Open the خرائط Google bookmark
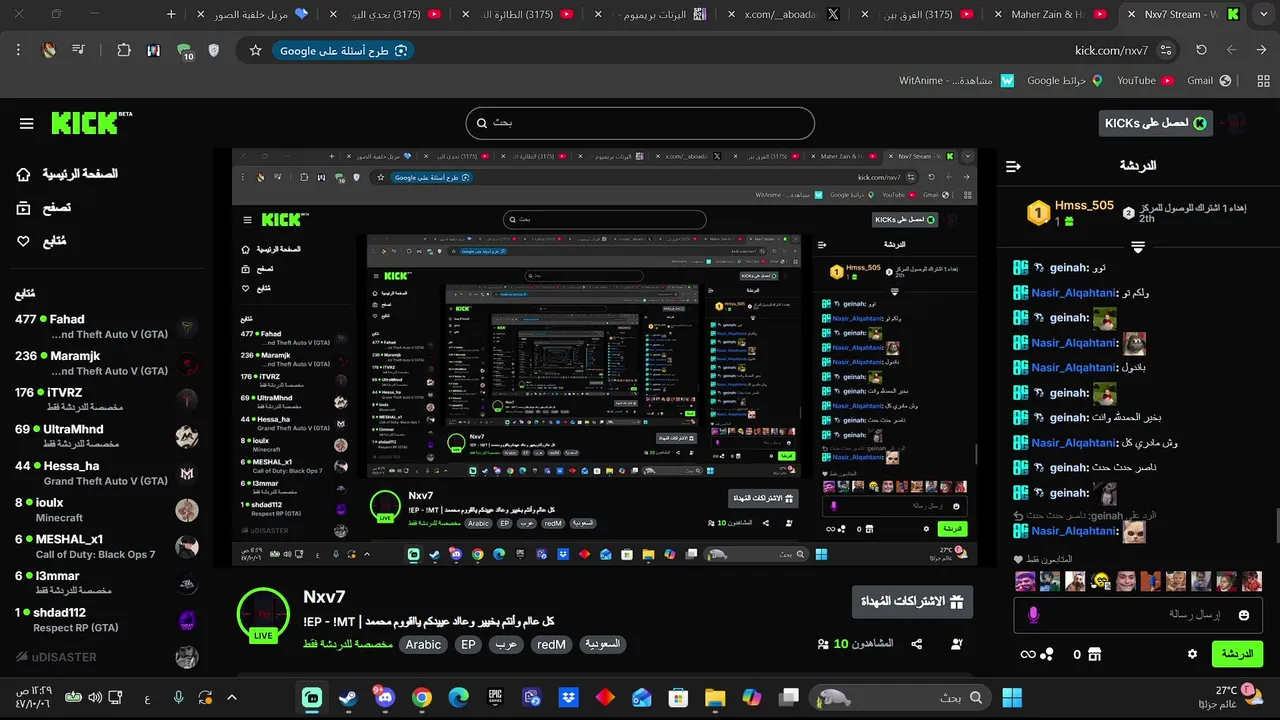The image size is (1280, 720). coord(1064,81)
